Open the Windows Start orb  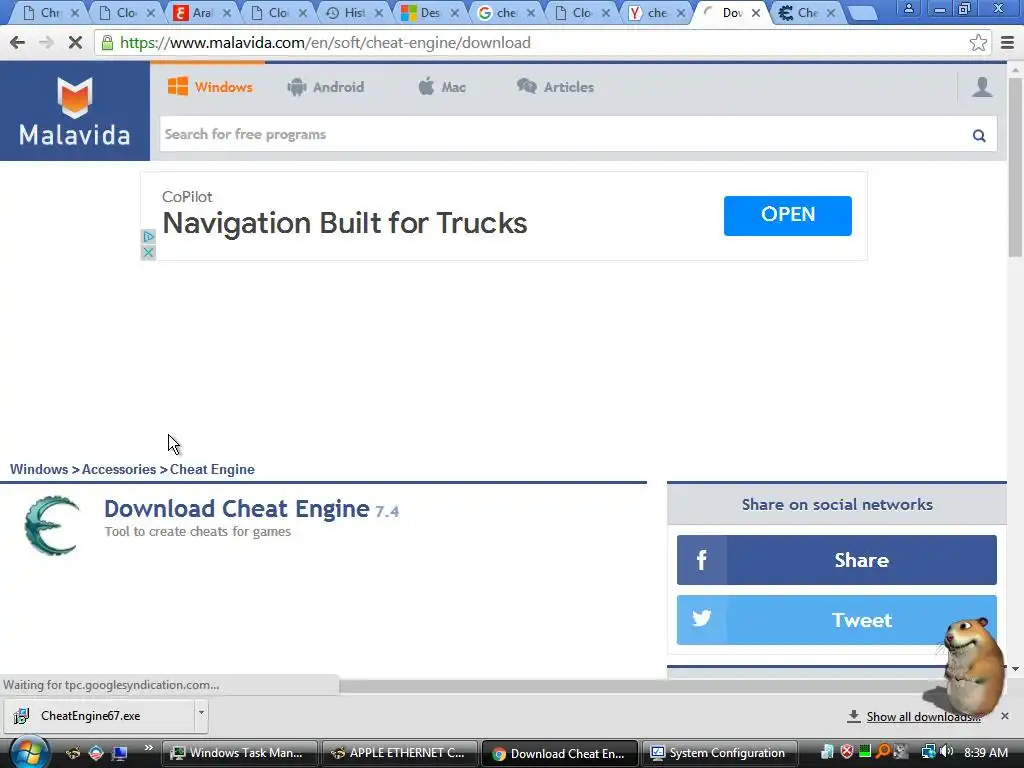pyautogui.click(x=28, y=753)
